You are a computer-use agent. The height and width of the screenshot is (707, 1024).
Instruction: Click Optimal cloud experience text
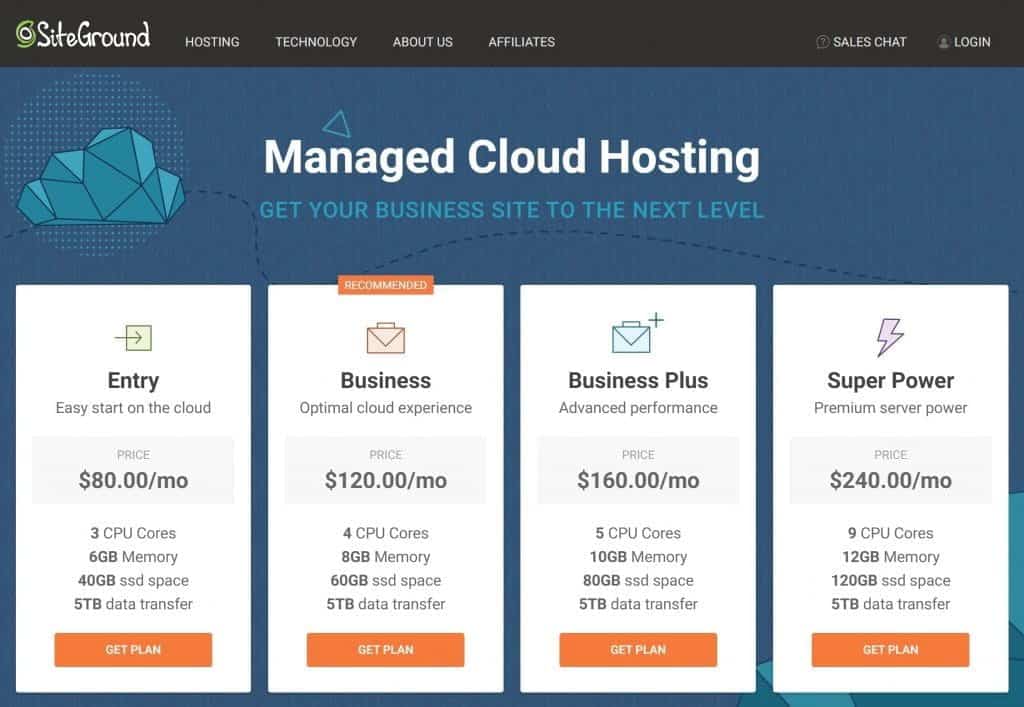coord(385,408)
